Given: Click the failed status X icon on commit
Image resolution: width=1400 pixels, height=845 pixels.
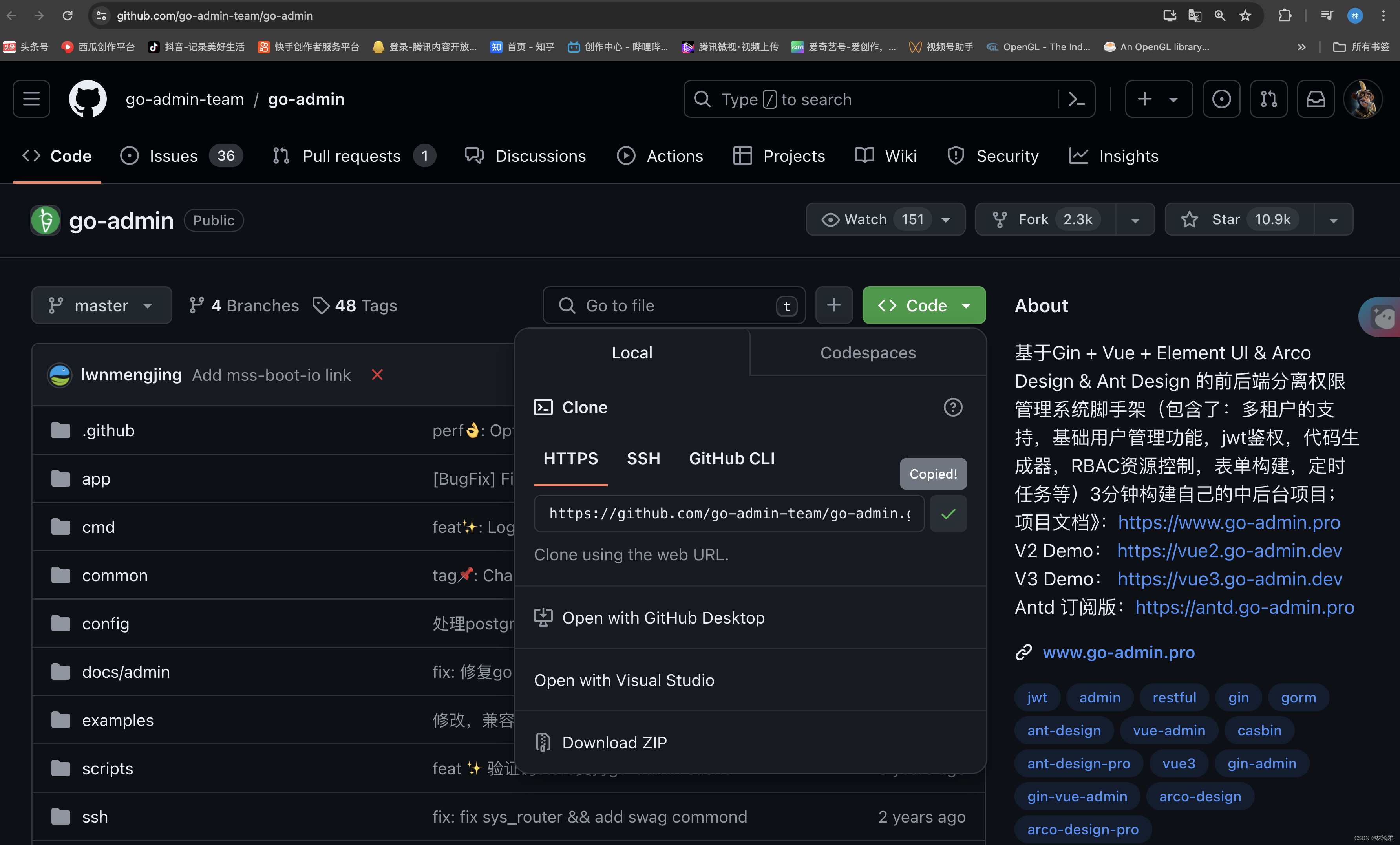Looking at the screenshot, I should (377, 375).
